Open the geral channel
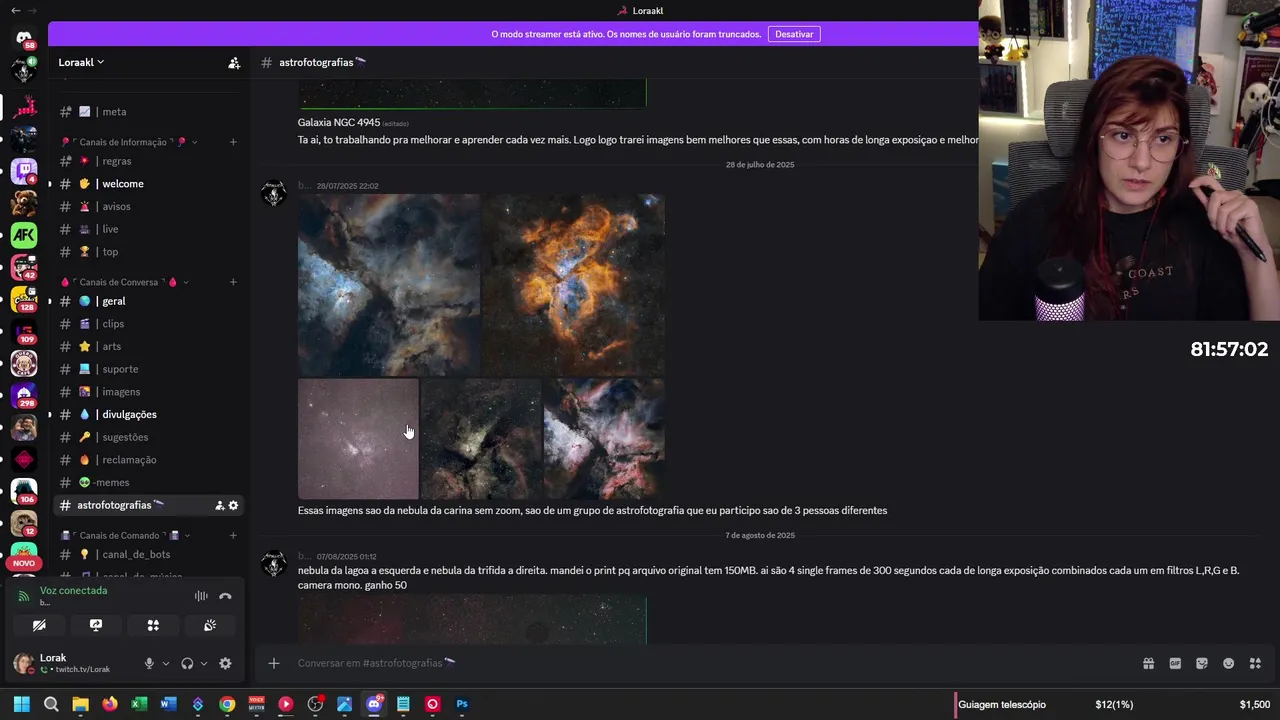 147,301
